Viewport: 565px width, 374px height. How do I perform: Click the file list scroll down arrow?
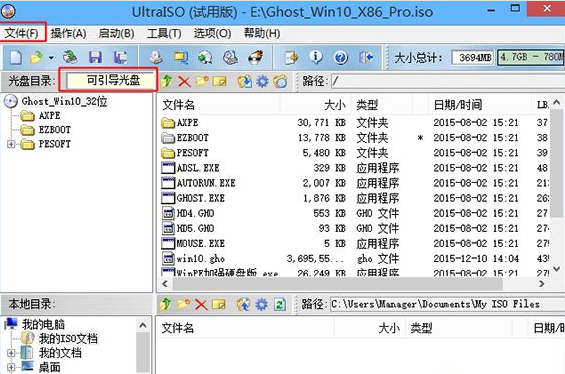(x=557, y=269)
